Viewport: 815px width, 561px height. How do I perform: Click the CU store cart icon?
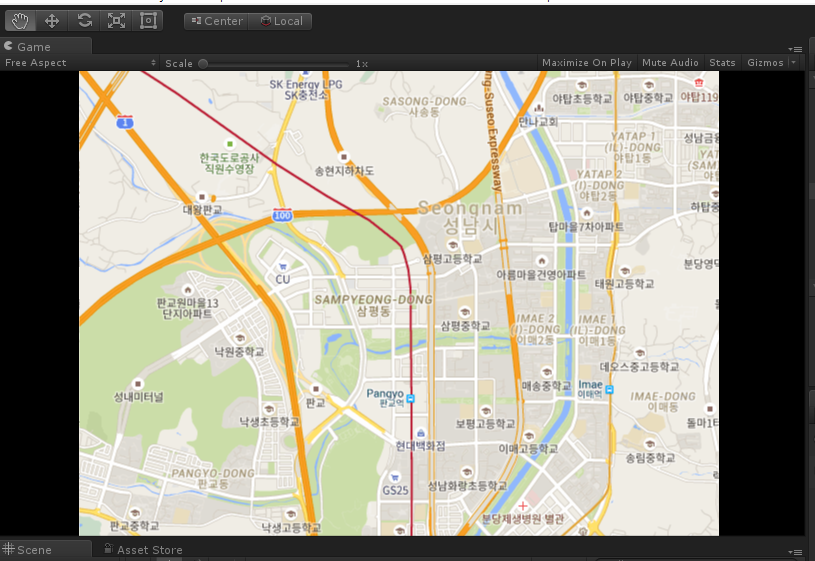click(x=283, y=267)
